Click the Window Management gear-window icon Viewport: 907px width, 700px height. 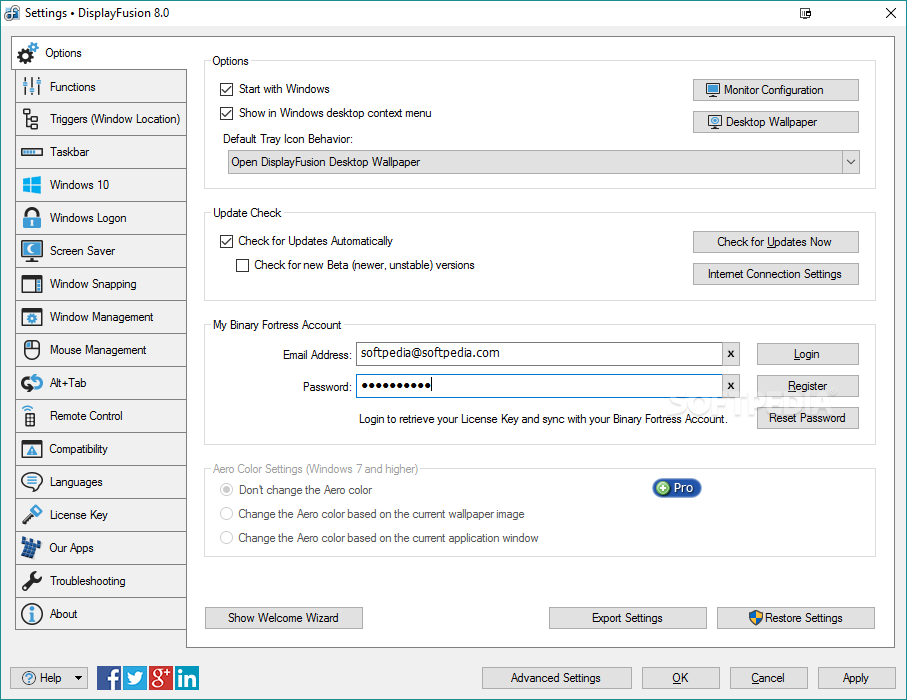31,317
